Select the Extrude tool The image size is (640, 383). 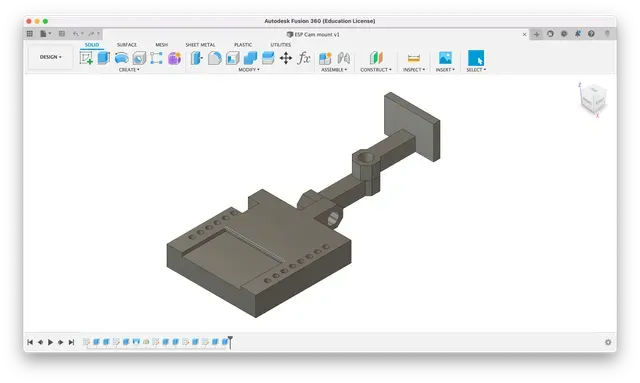(x=104, y=58)
